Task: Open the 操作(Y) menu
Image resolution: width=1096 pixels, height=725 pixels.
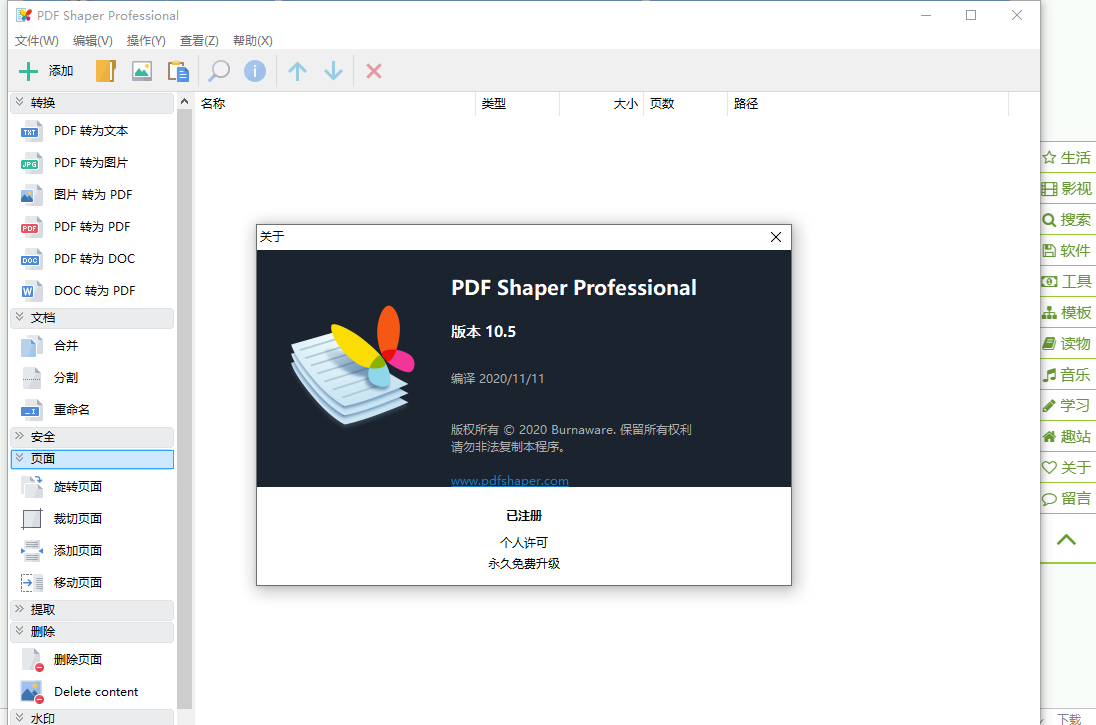Action: (145, 40)
